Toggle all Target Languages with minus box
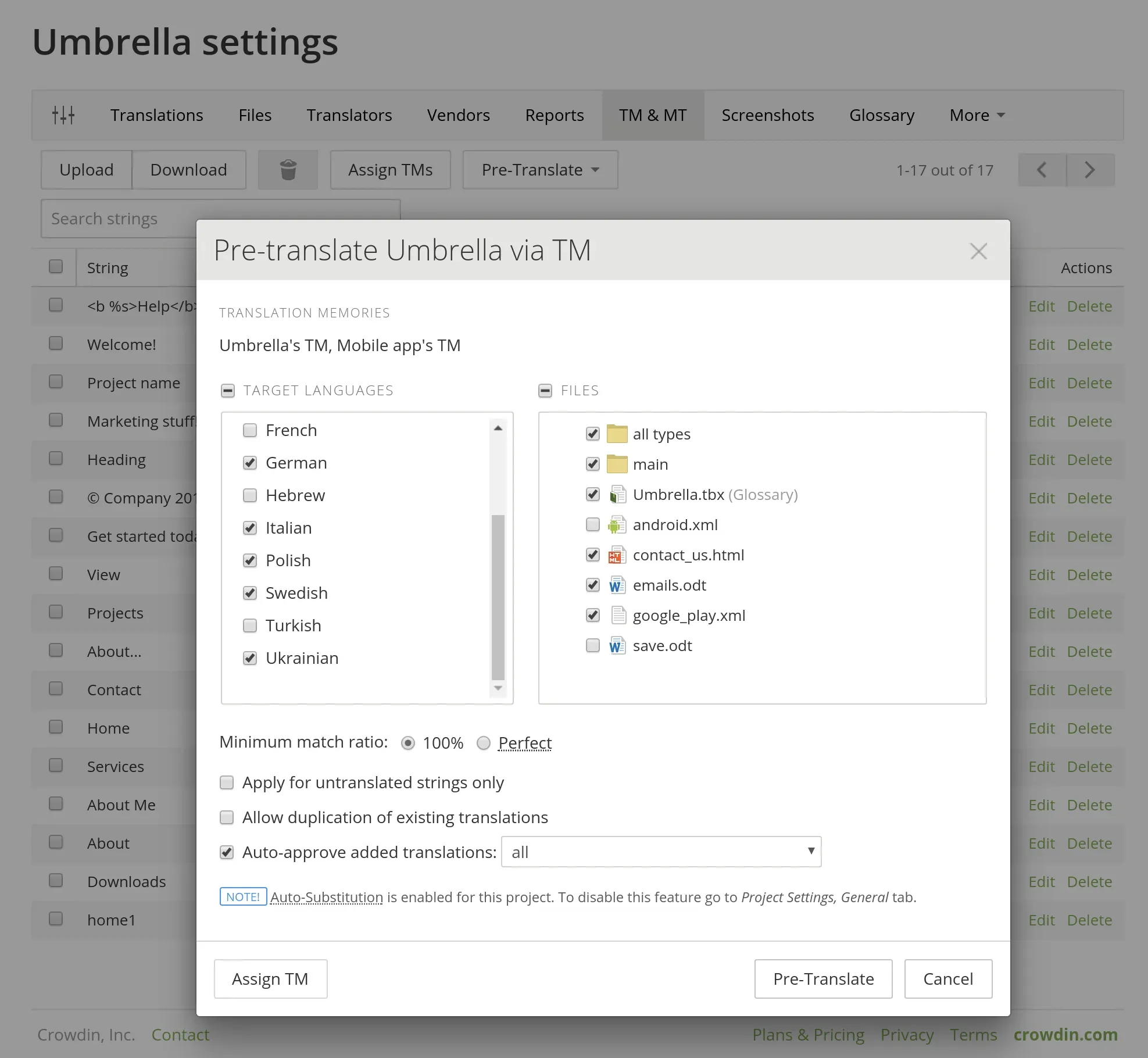Screen dimensions: 1148x1058 228,391
